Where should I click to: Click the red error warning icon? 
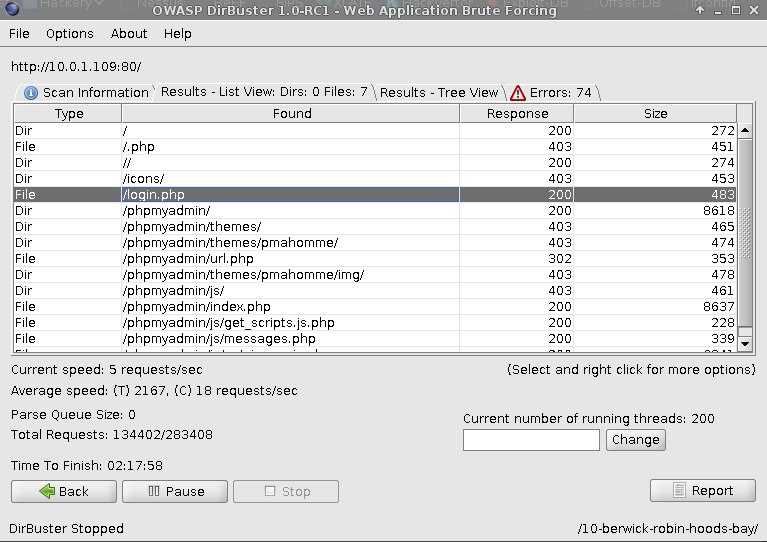(x=518, y=93)
